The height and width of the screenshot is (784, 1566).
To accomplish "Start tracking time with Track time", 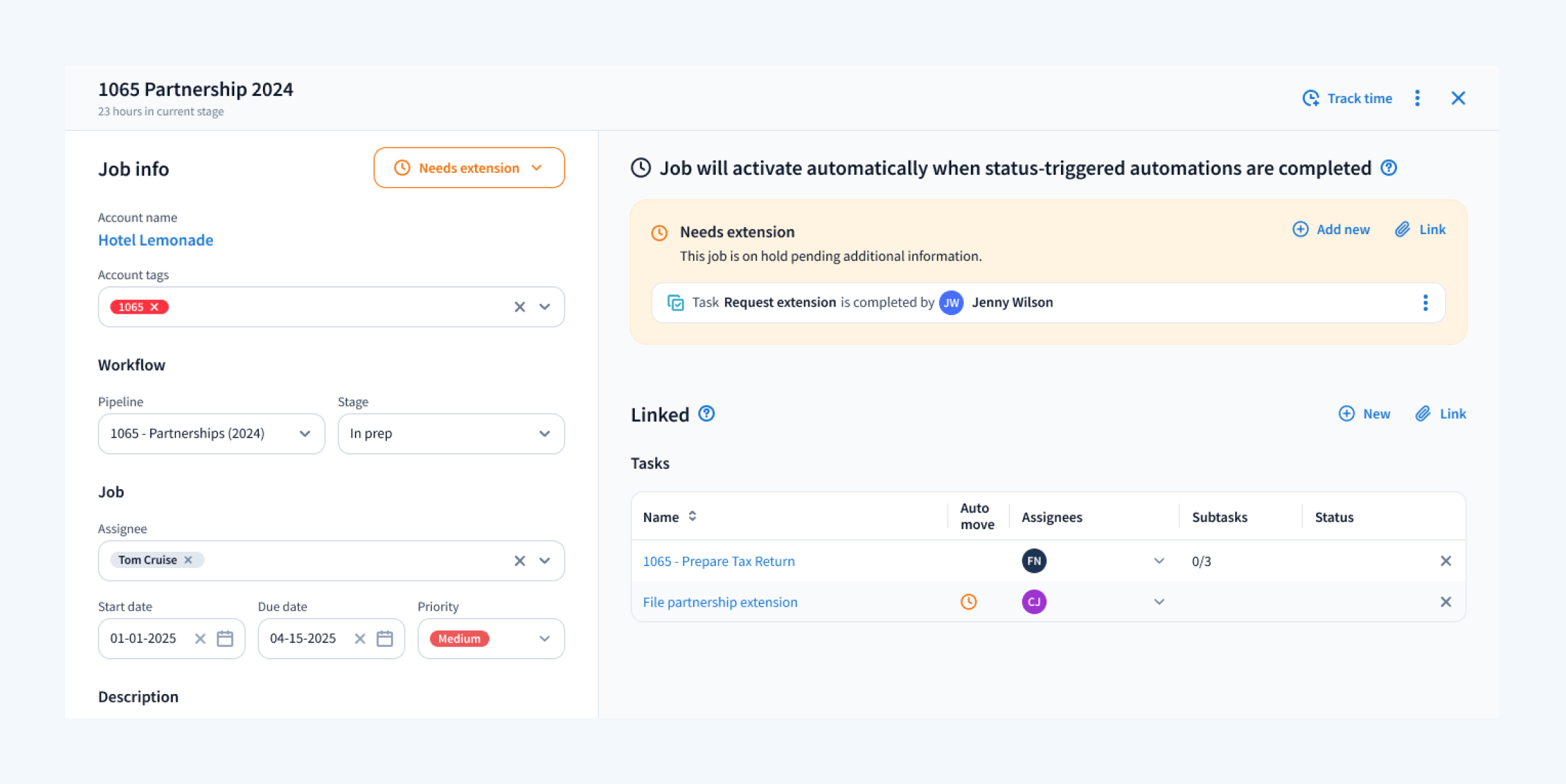I will 1347,98.
